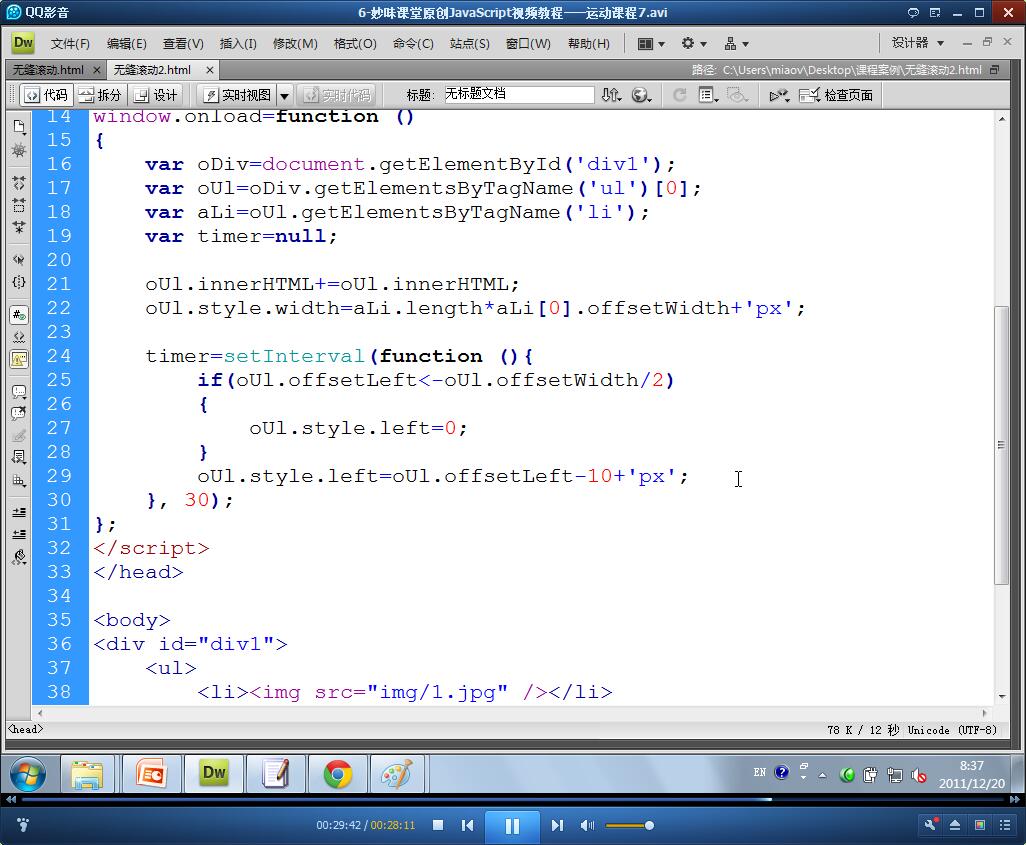The height and width of the screenshot is (845, 1026).
Task: Open the site management dropdown icon
Action: [736, 44]
